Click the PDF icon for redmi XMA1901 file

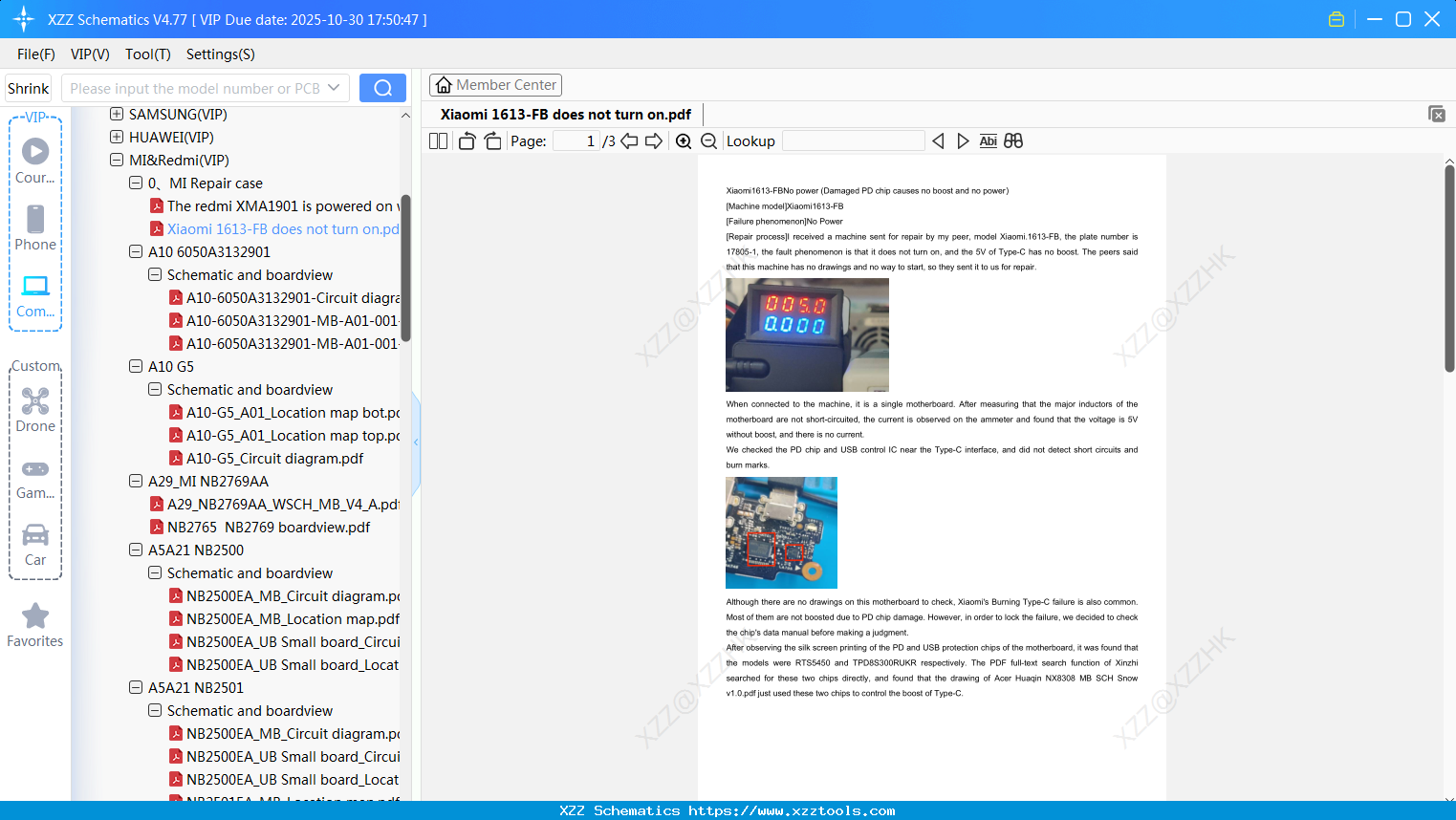pyautogui.click(x=157, y=206)
